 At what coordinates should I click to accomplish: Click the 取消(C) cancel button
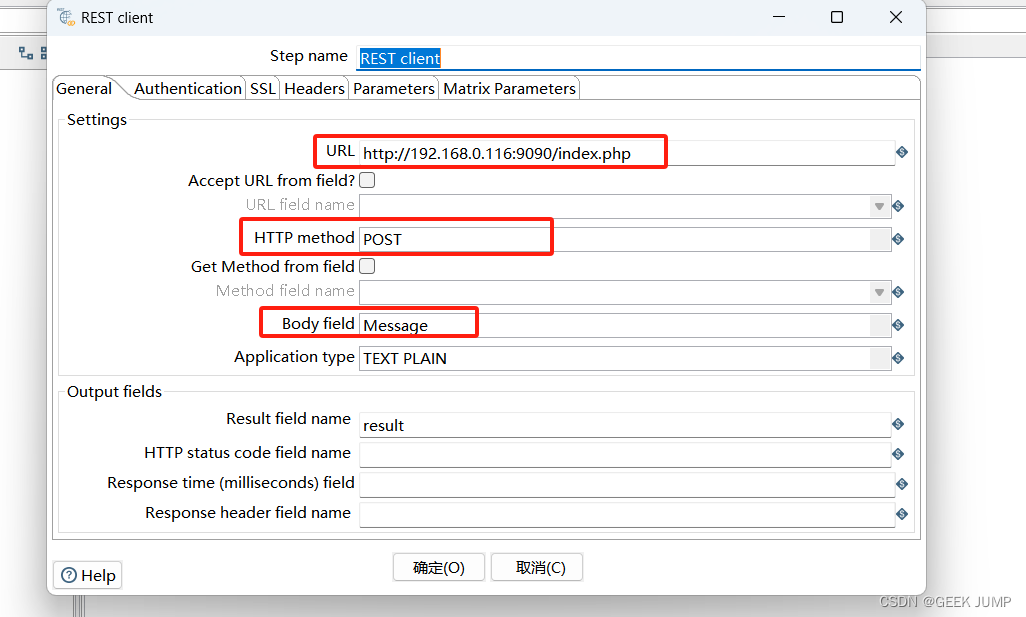pyautogui.click(x=537, y=567)
